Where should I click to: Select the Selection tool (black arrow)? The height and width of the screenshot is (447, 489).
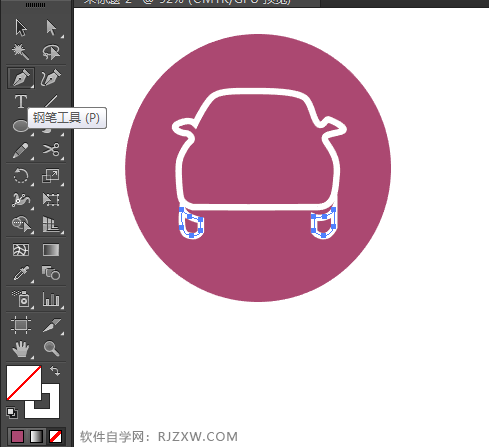(x=21, y=27)
